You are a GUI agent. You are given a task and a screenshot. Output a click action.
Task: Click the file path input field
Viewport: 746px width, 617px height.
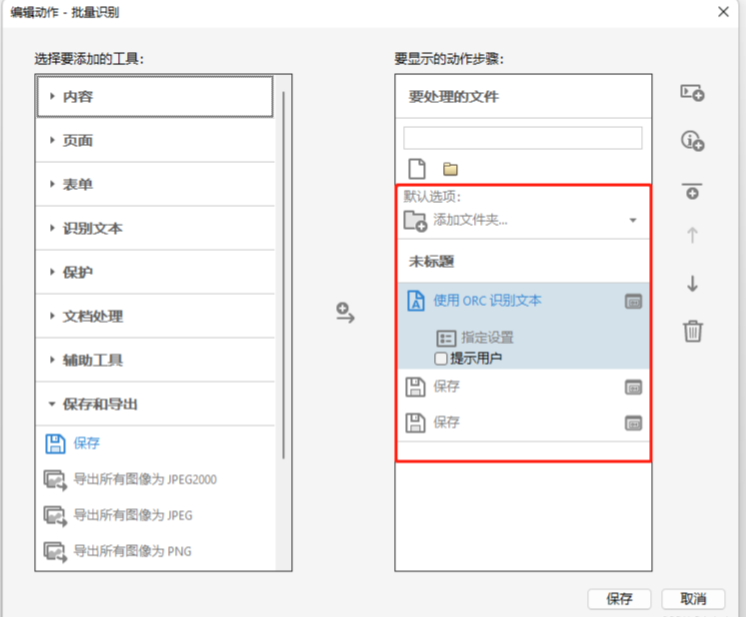point(522,138)
